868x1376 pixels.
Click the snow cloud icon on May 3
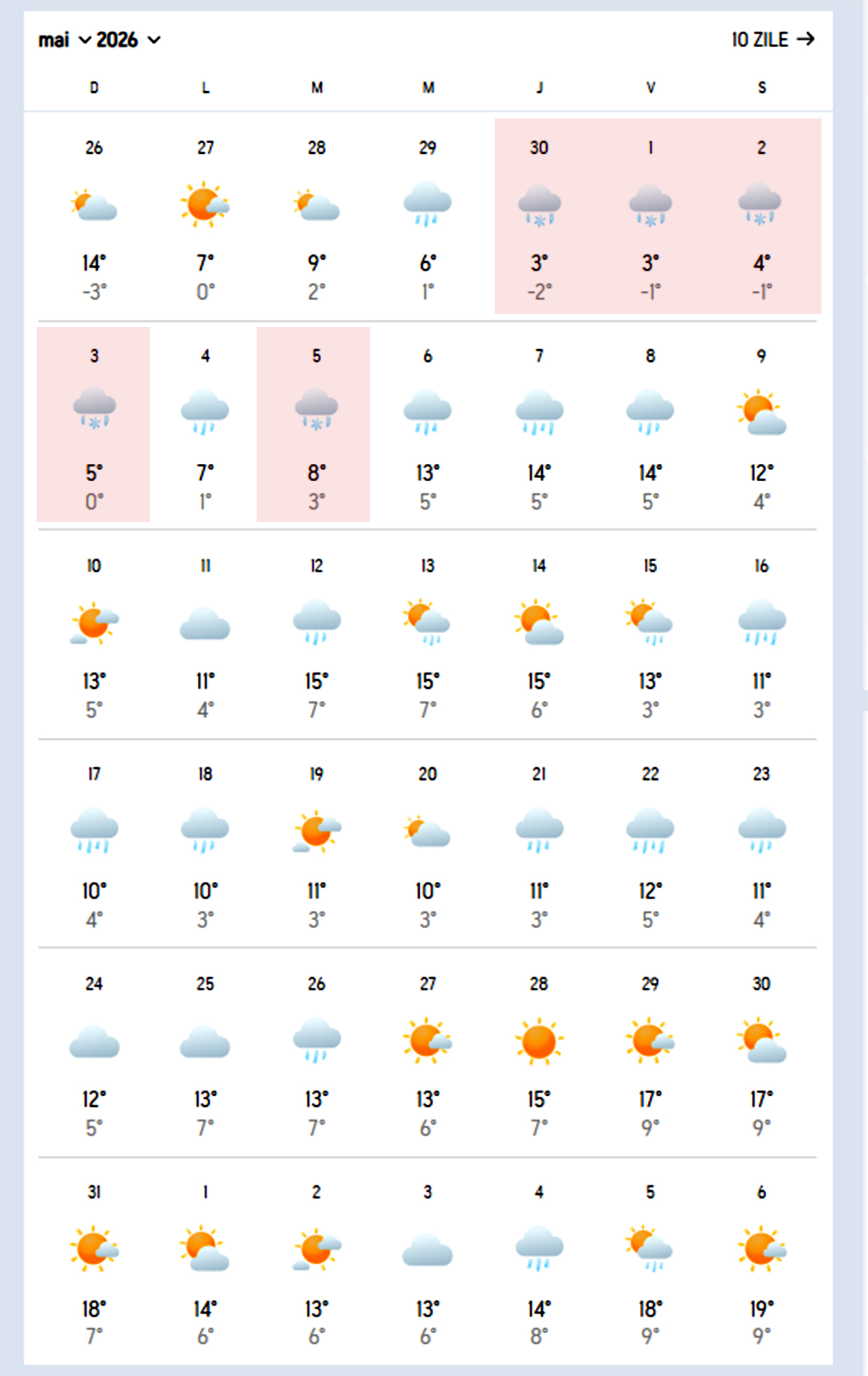click(x=94, y=408)
